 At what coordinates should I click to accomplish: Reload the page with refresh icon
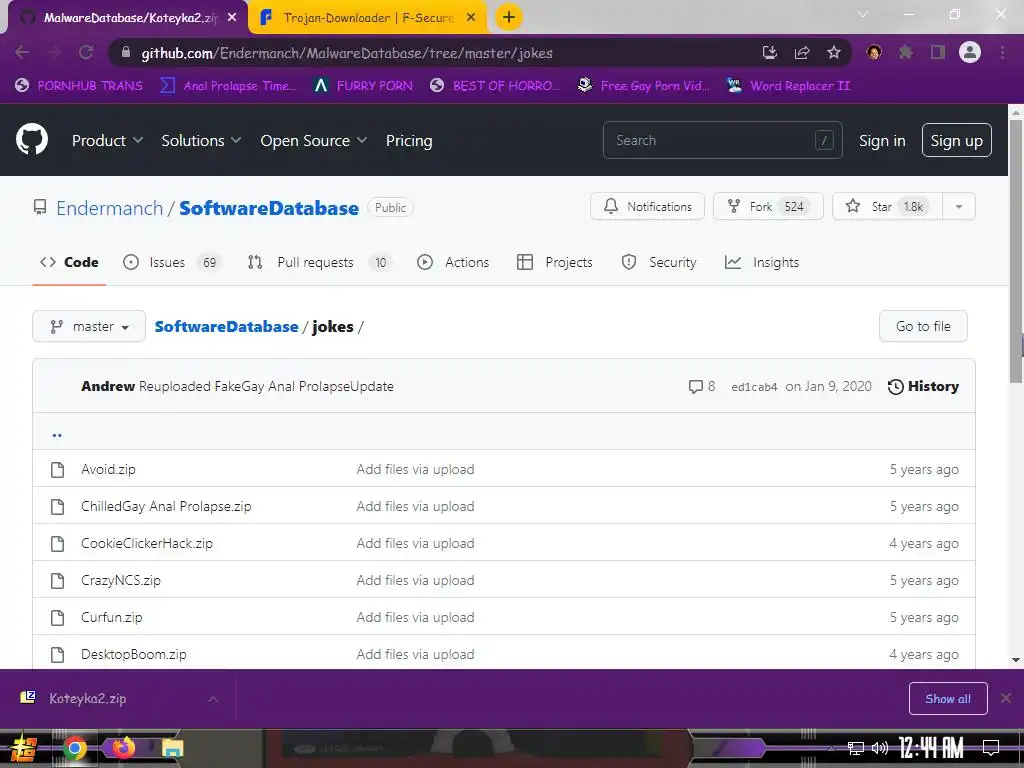click(x=86, y=53)
